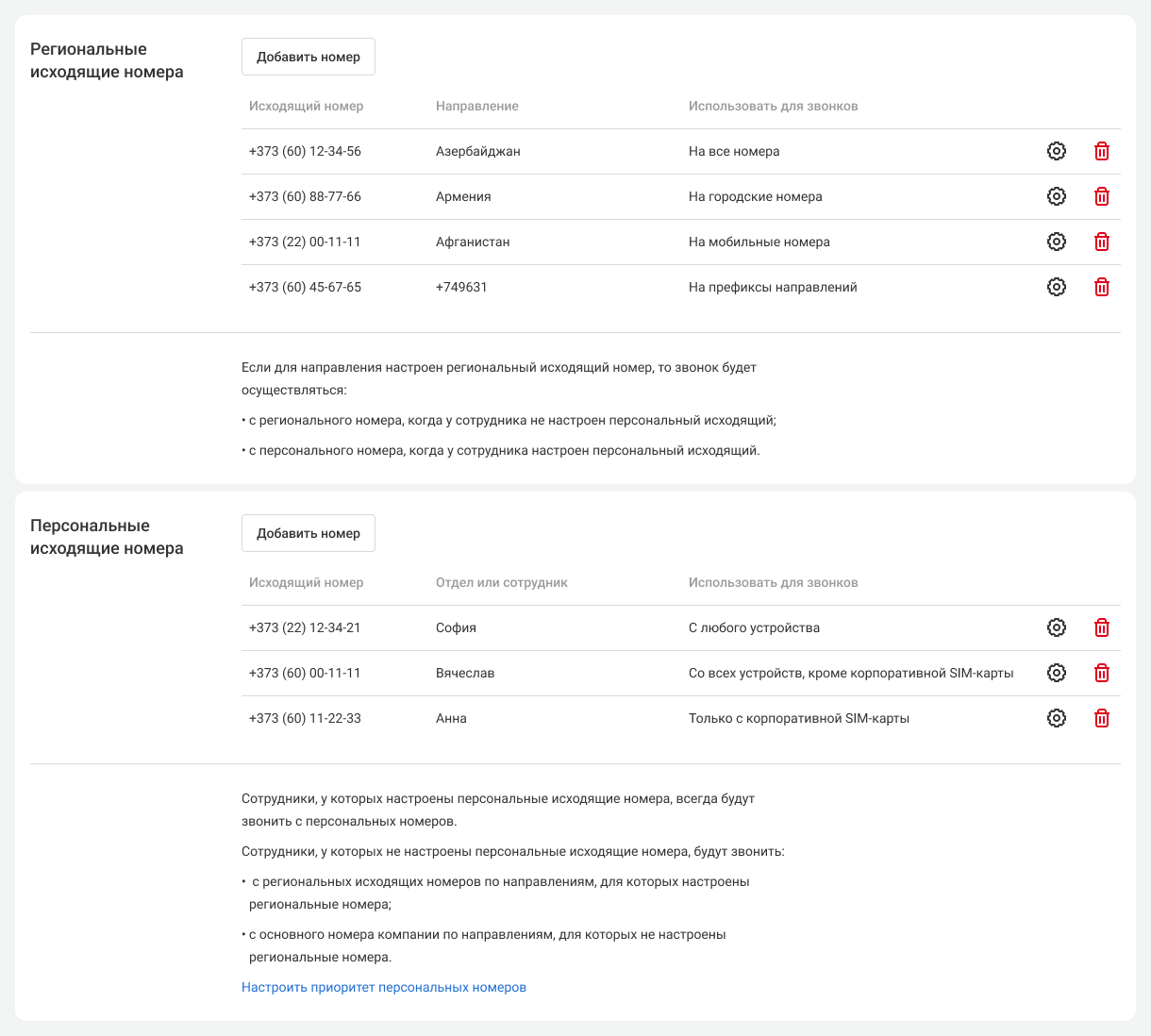The image size is (1151, 1036).
Task: Open settings for Анна's number
Action: coord(1057,718)
